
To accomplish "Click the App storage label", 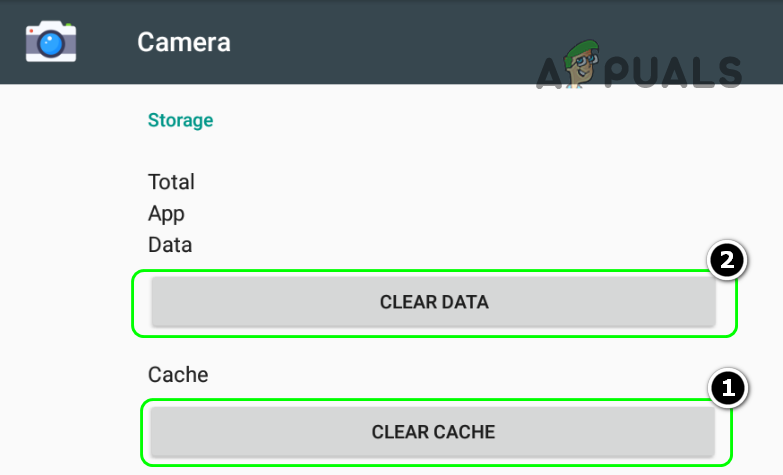I will pos(166,213).
